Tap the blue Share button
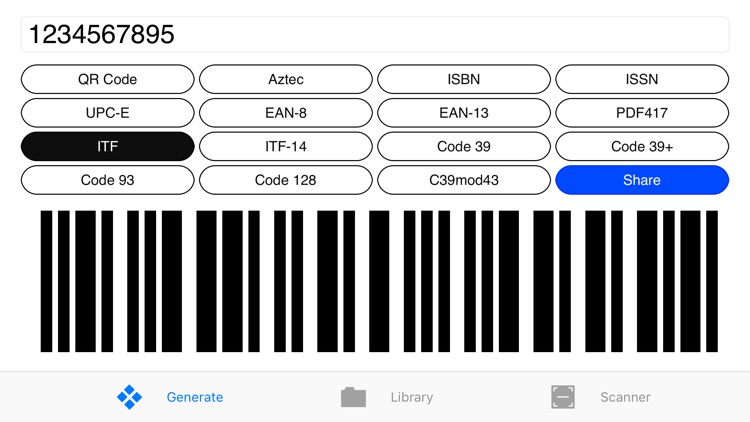 point(642,180)
